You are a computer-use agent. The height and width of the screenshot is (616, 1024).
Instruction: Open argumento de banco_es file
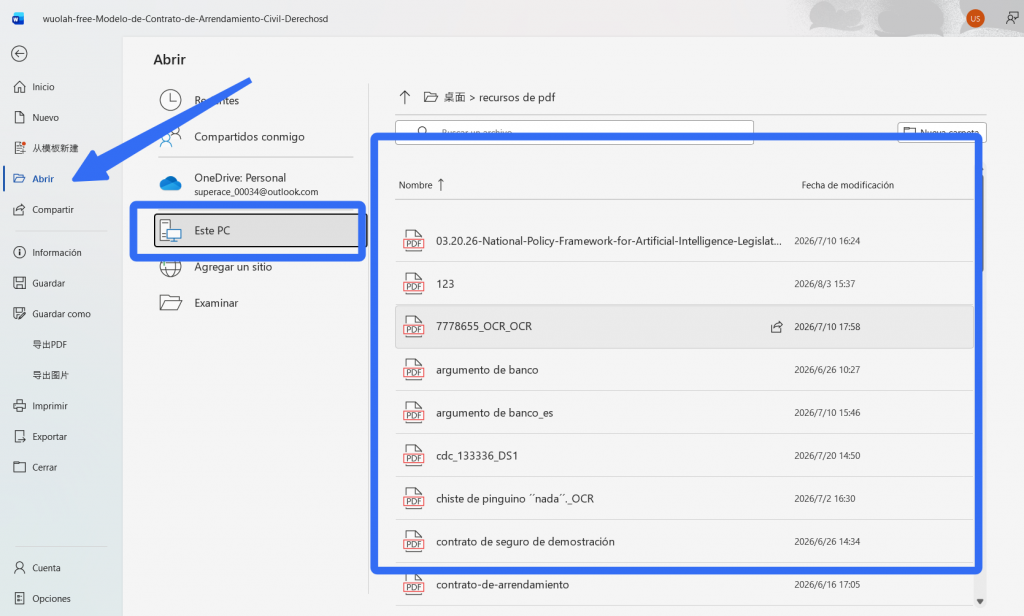pos(684,413)
